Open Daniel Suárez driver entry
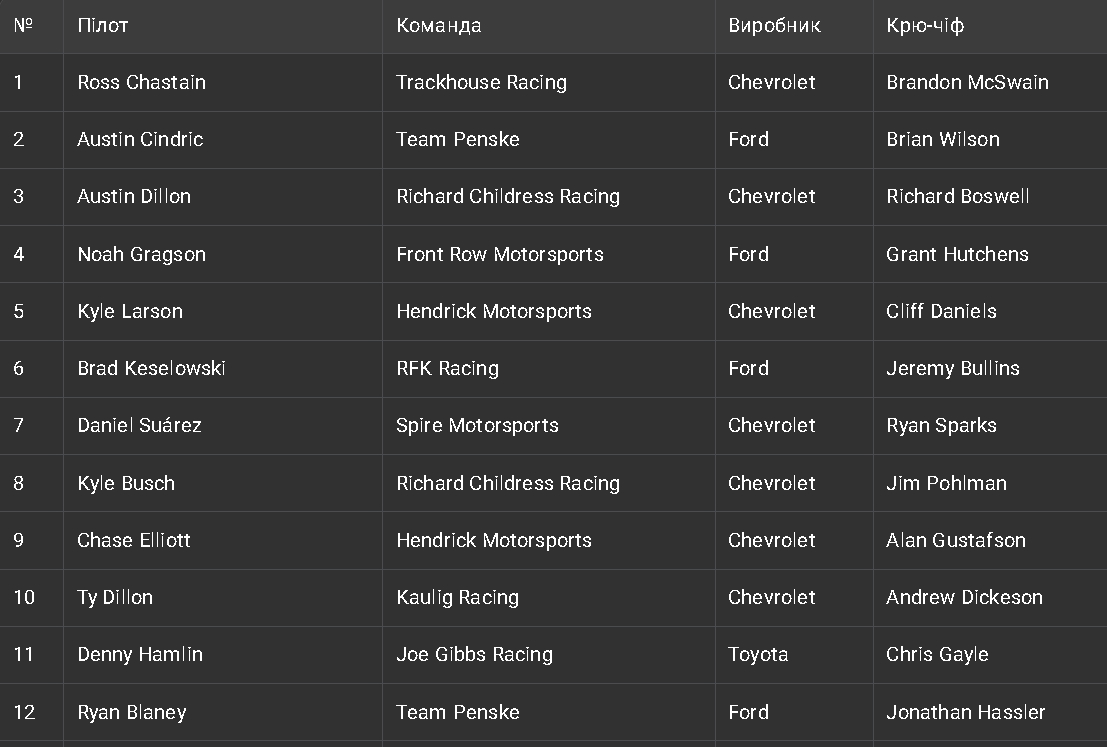The width and height of the screenshot is (1107, 747). coord(139,425)
